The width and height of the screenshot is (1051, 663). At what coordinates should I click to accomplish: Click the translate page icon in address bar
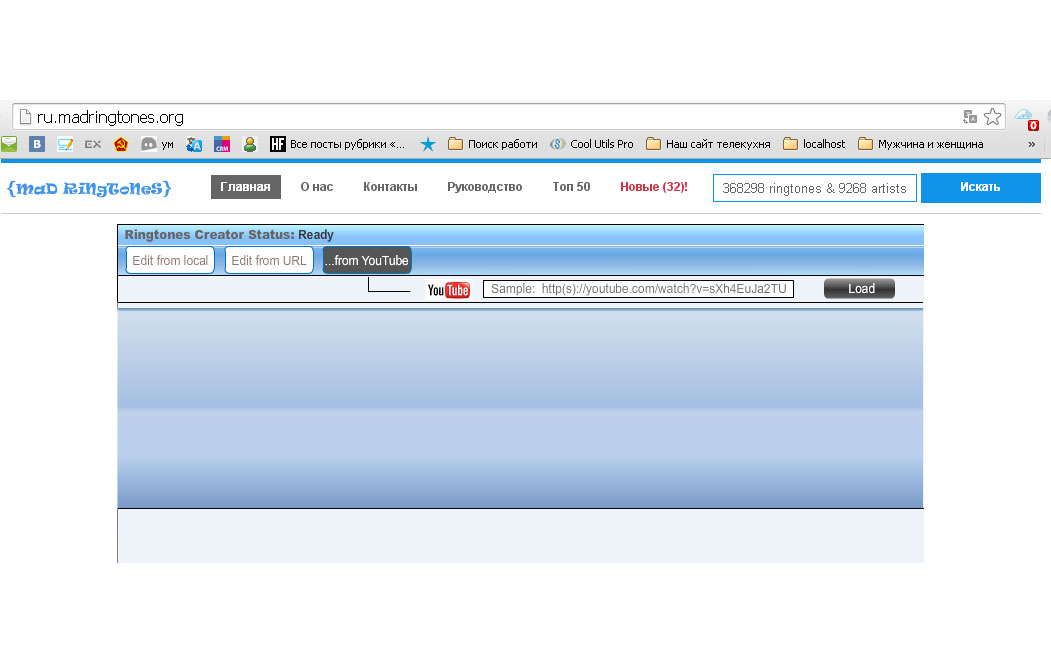969,117
